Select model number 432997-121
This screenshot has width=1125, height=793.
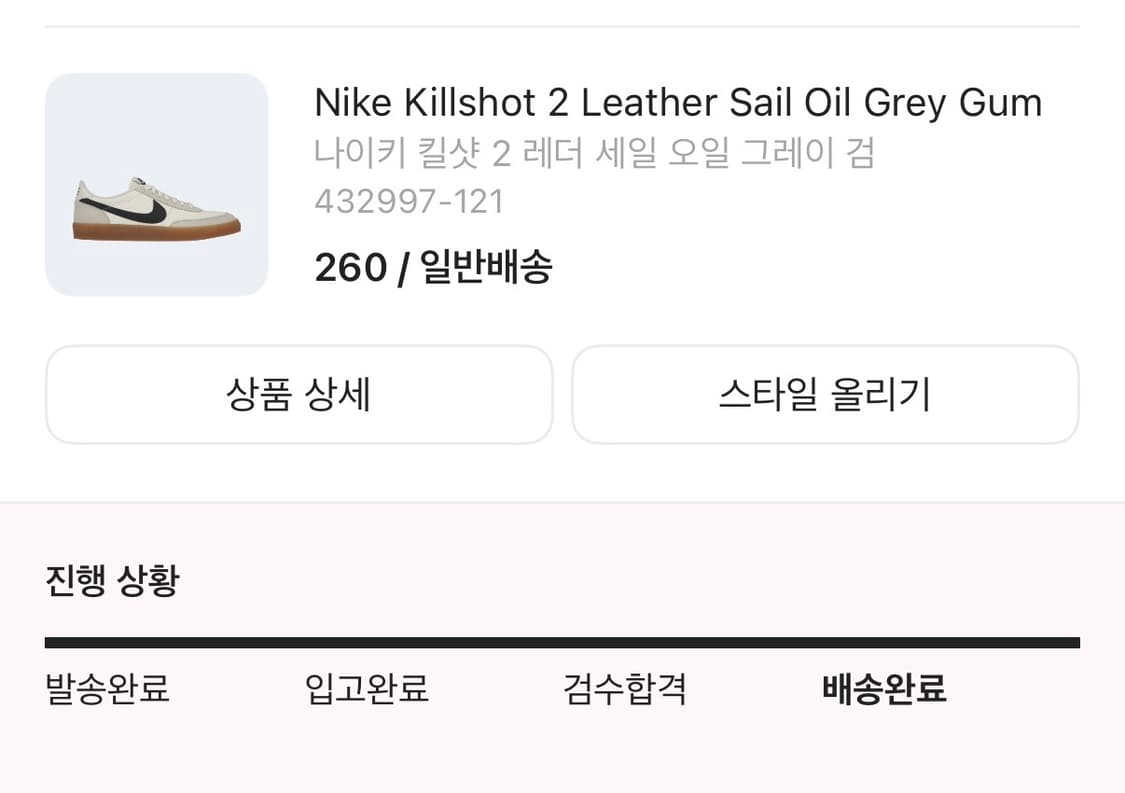pyautogui.click(x=408, y=202)
